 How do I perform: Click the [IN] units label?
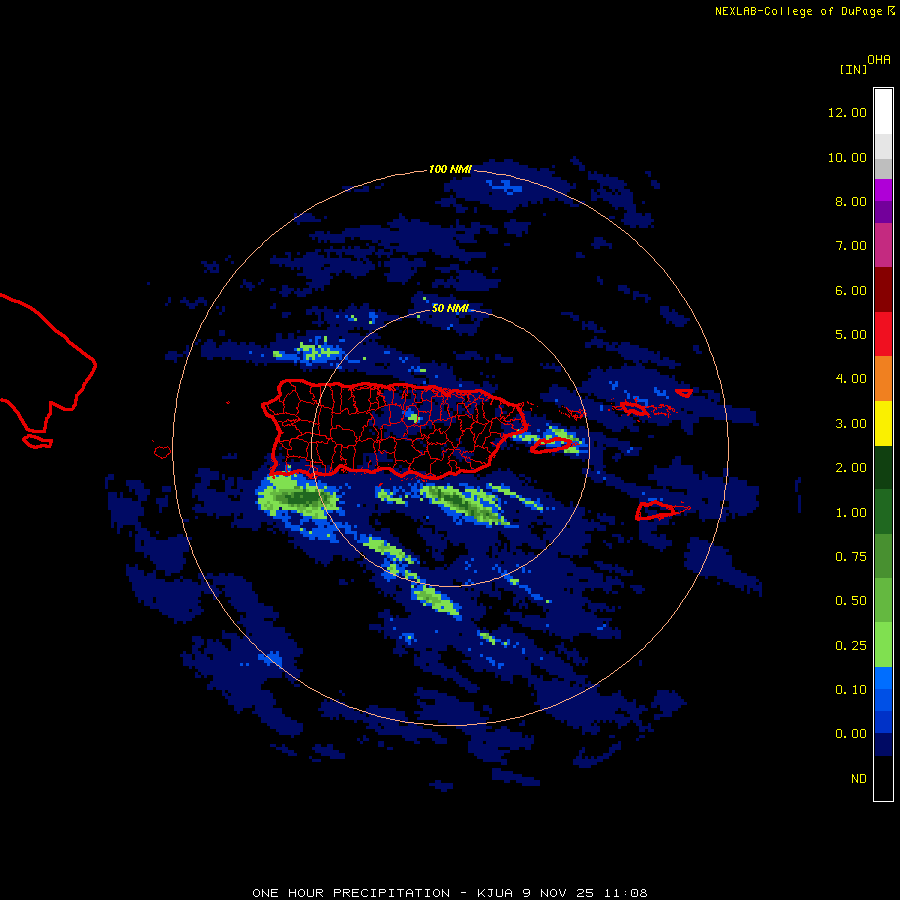(x=853, y=69)
